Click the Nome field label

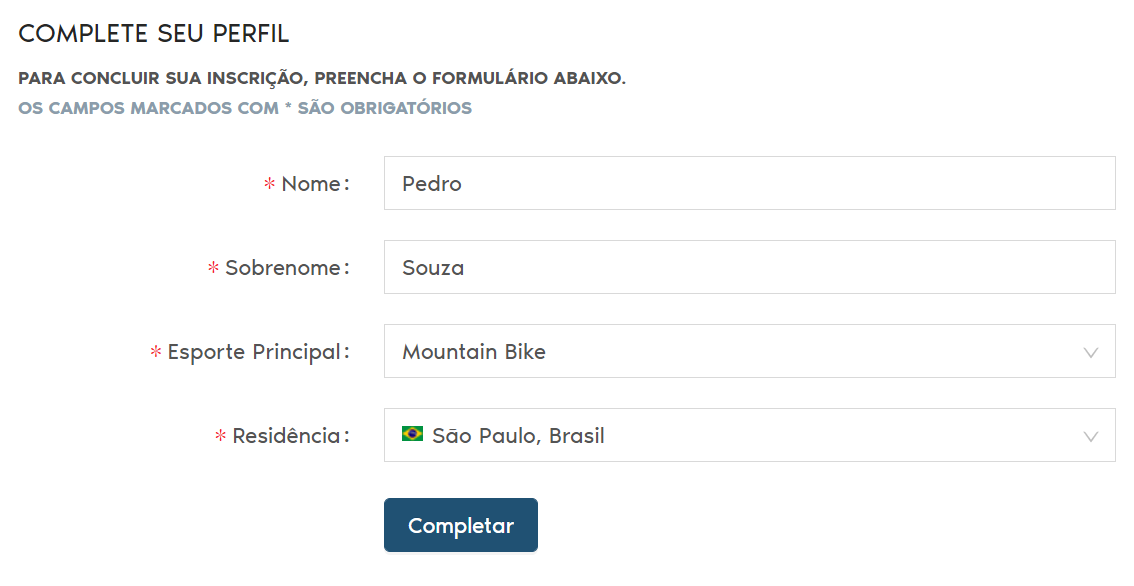point(314,184)
